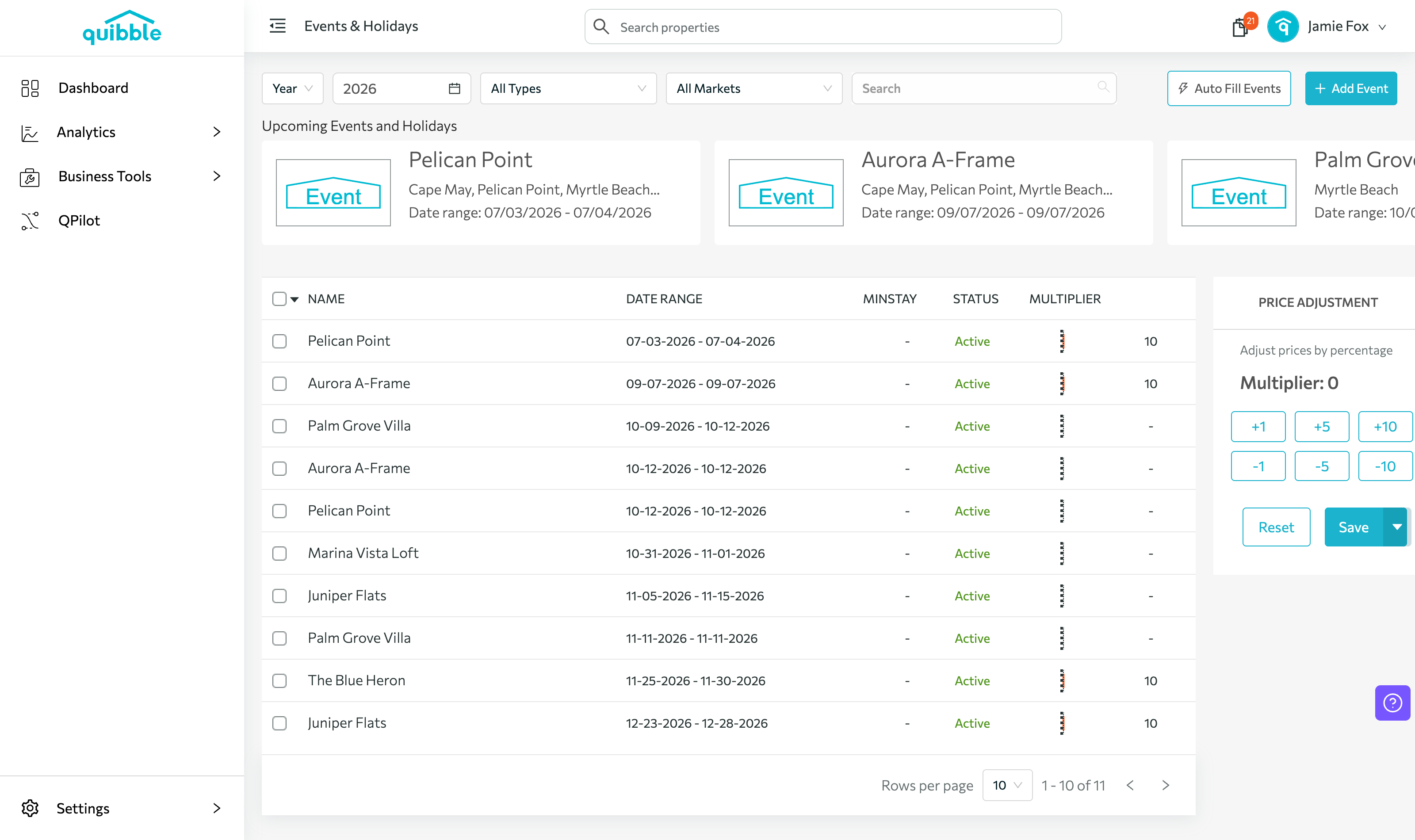Click the multiplier gauge in the Marina Vista Loft row
This screenshot has width=1415, height=840.
pyautogui.click(x=1062, y=554)
